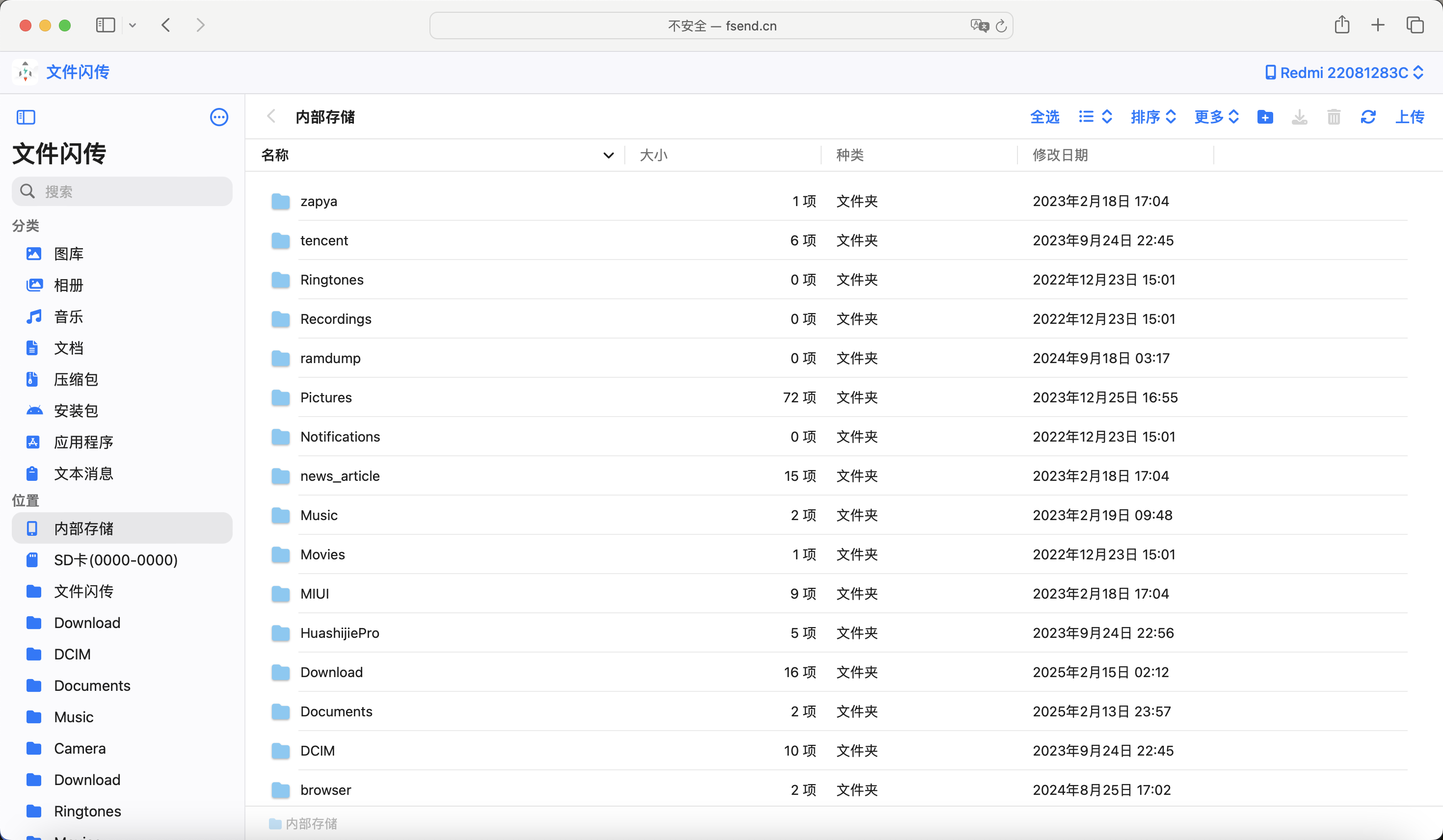The width and height of the screenshot is (1443, 840).
Task: Open the 更多 more dropdown
Action: 1217,117
